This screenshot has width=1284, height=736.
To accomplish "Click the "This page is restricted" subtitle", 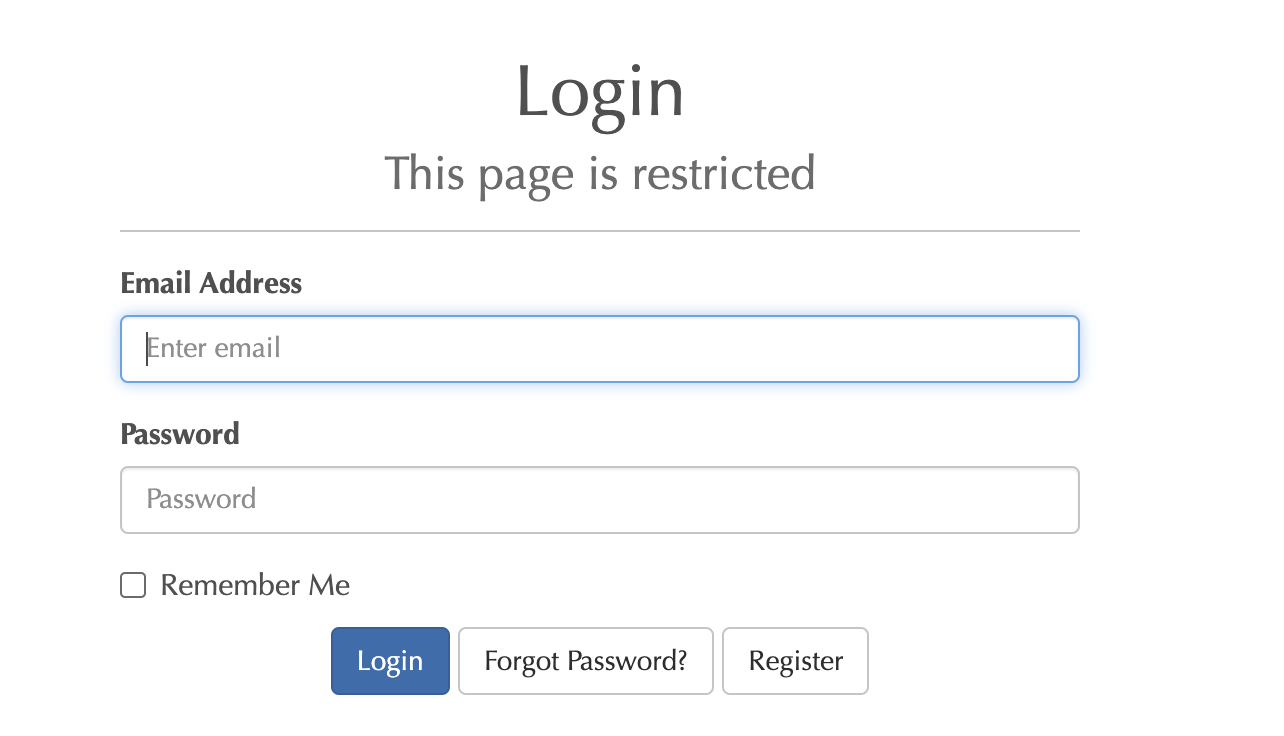I will pos(599,174).
